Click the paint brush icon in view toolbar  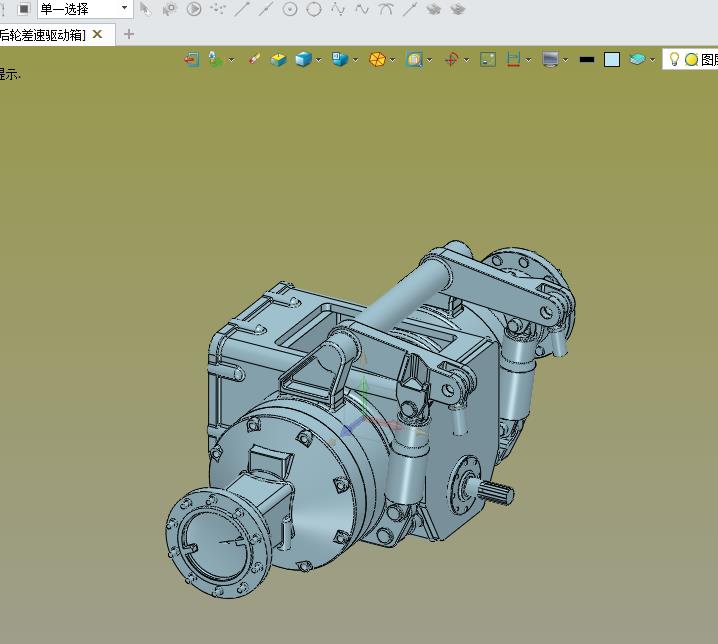[254, 60]
